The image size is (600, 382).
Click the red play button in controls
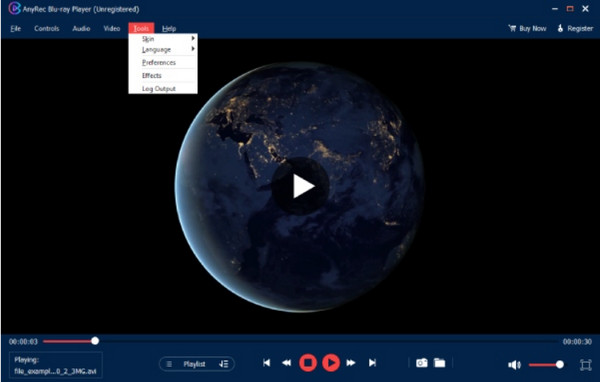coord(331,362)
